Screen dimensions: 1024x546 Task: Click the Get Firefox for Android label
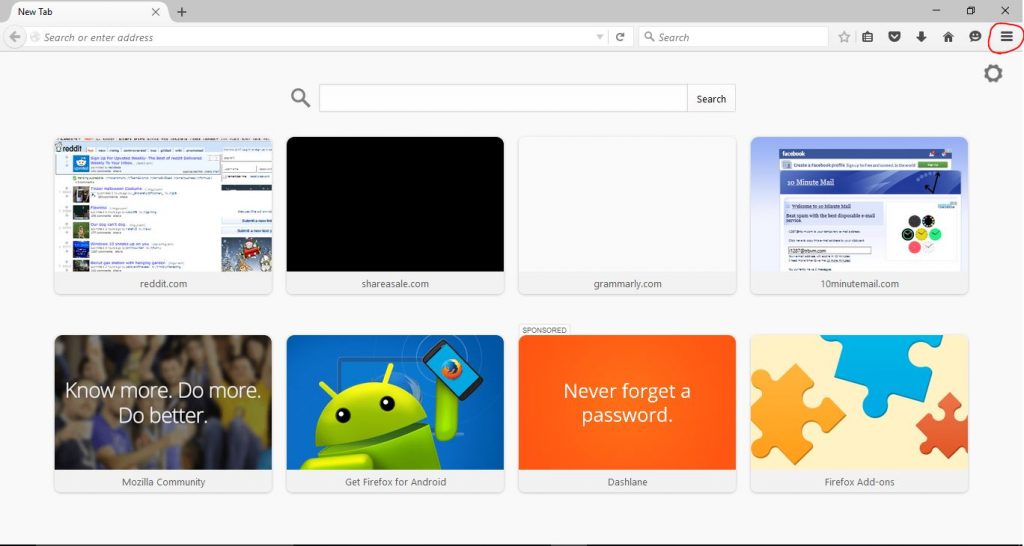pyautogui.click(x=395, y=482)
